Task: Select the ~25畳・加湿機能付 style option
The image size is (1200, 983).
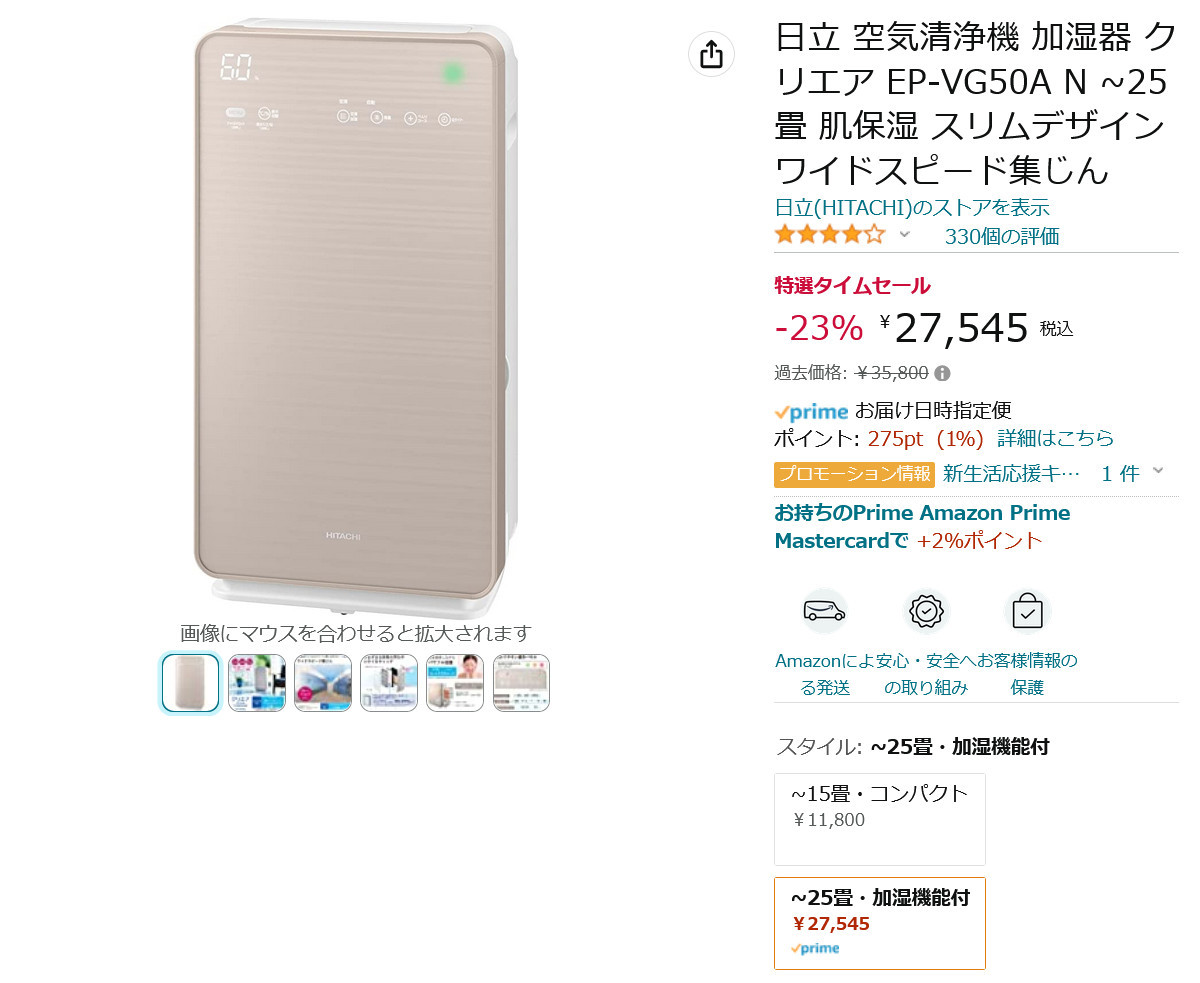Action: pyautogui.click(x=880, y=923)
